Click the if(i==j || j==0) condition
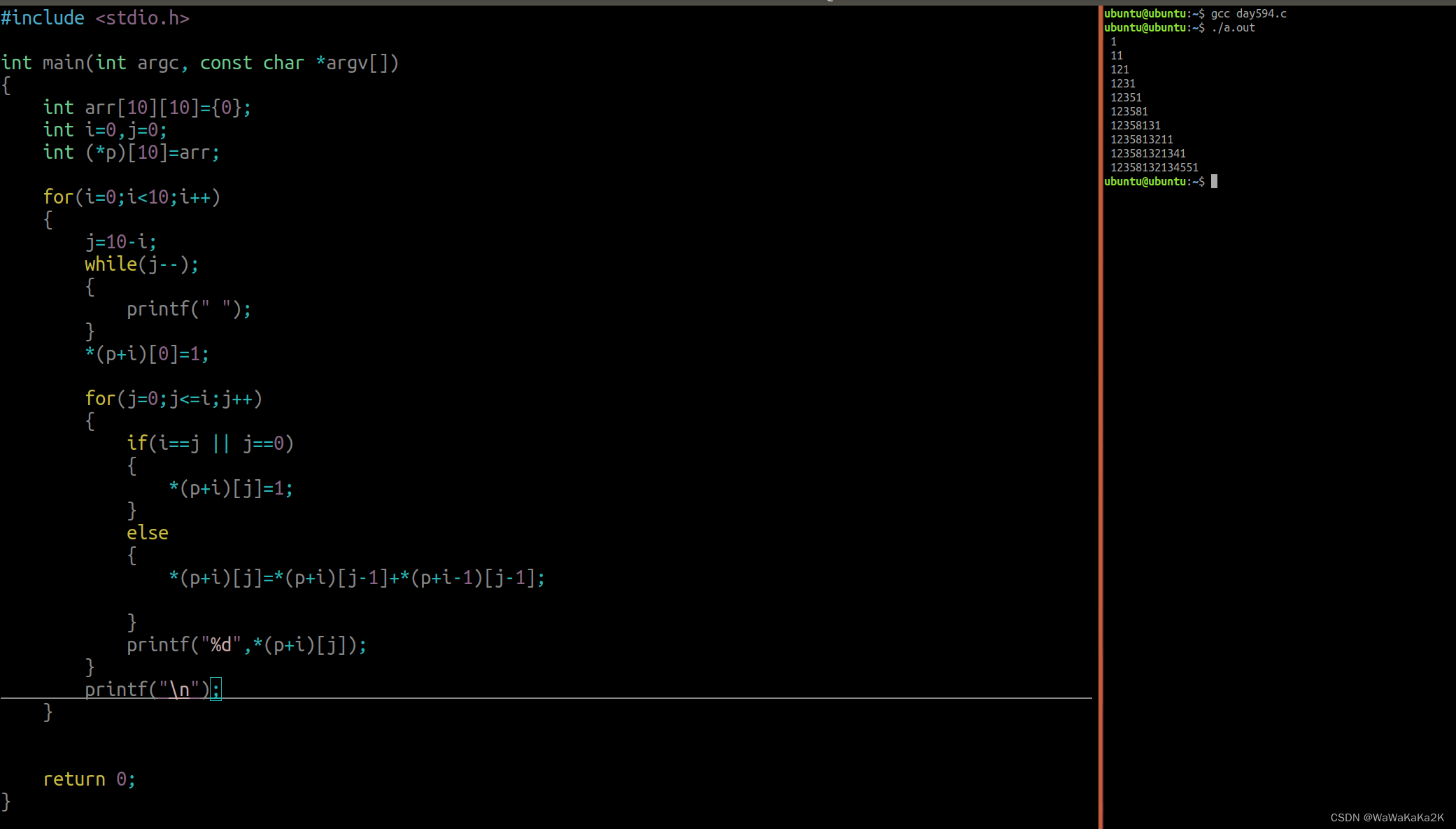Screen dimensions: 1456x829 coord(210,444)
